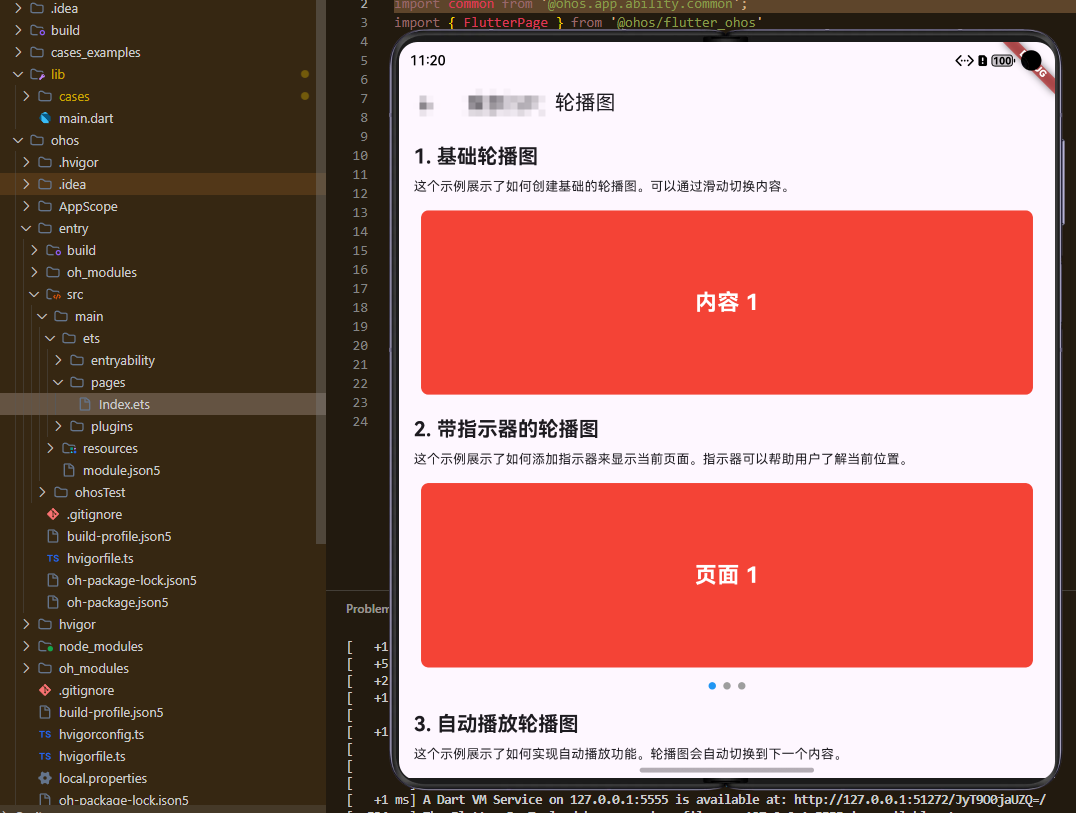
Task: Expand the node_modules folder
Action: tap(24, 646)
